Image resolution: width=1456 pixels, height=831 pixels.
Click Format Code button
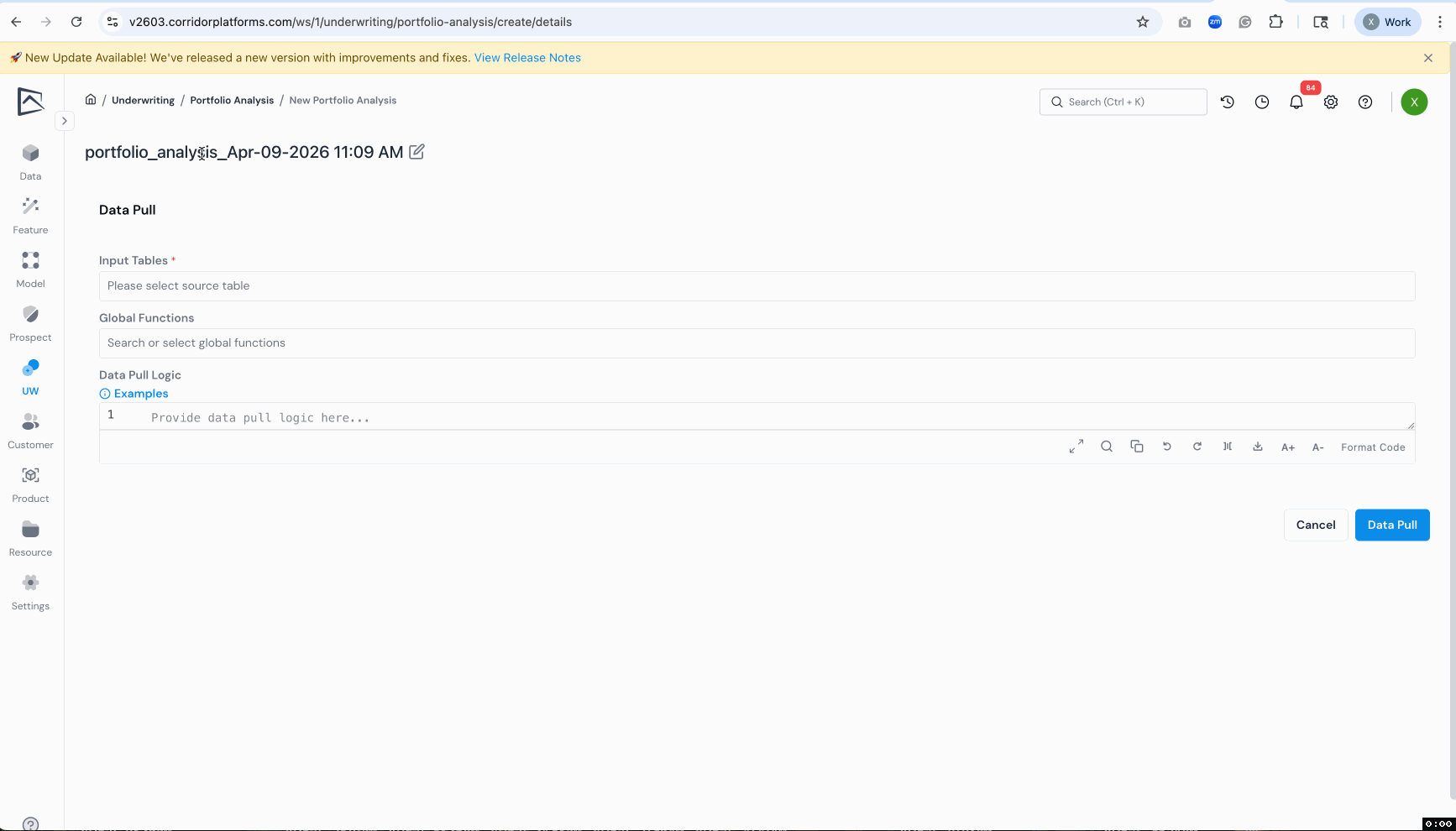pyautogui.click(x=1373, y=447)
